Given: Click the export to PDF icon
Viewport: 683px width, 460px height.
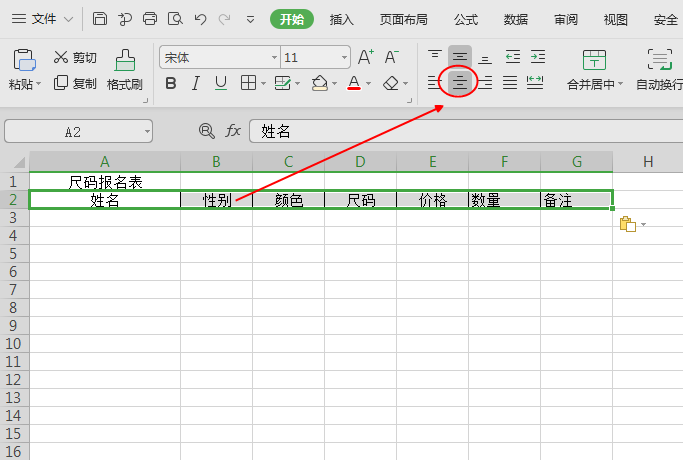Looking at the screenshot, I should pos(125,19).
